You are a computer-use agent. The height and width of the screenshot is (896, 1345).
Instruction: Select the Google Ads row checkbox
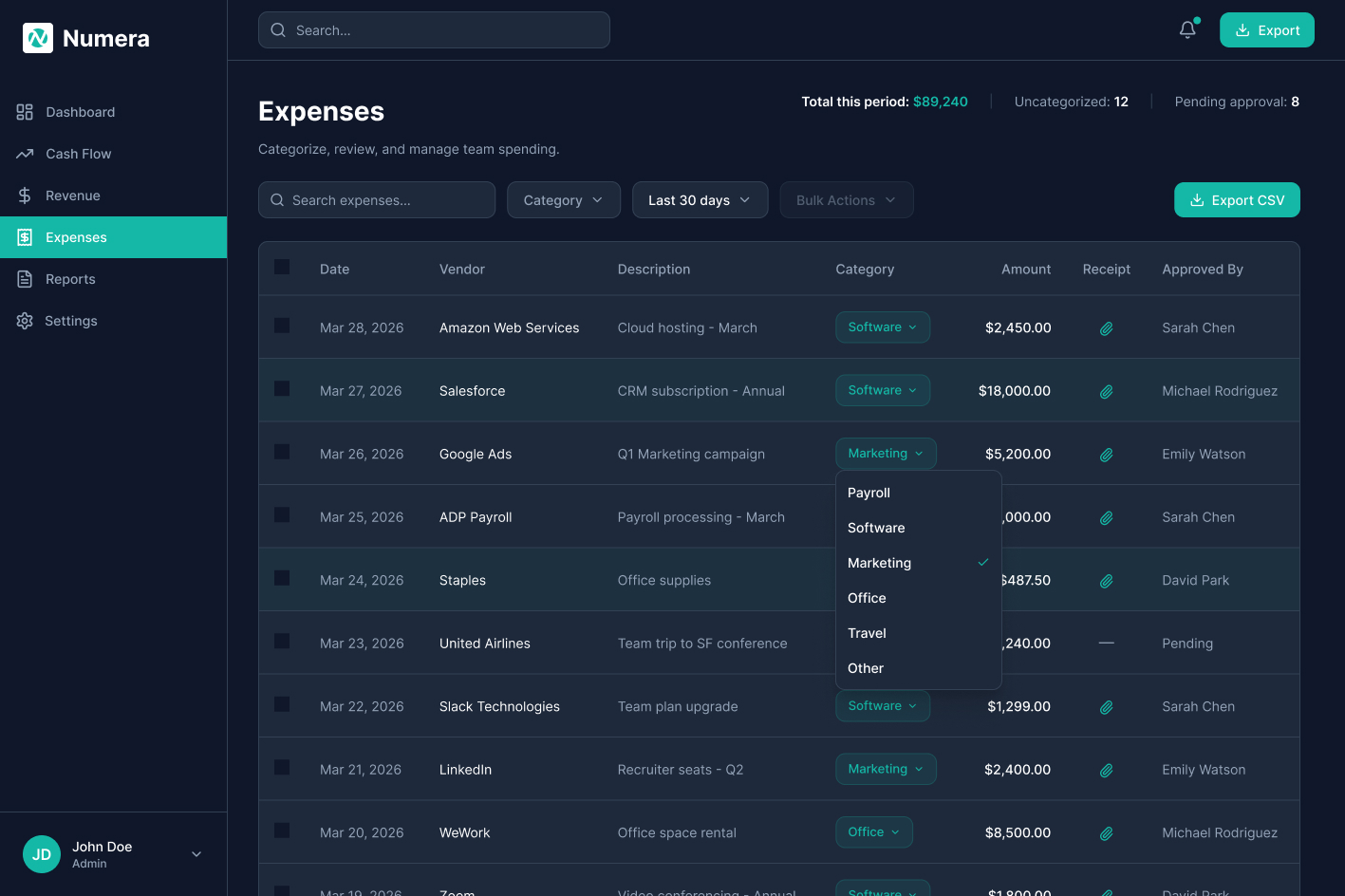tap(282, 452)
